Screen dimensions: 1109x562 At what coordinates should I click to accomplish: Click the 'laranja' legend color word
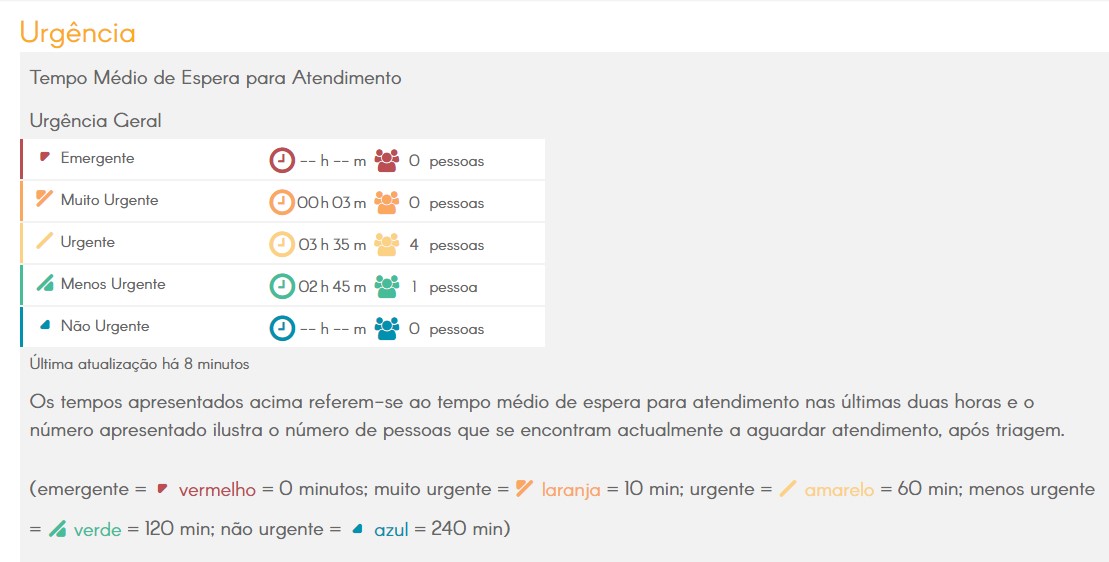[571, 489]
